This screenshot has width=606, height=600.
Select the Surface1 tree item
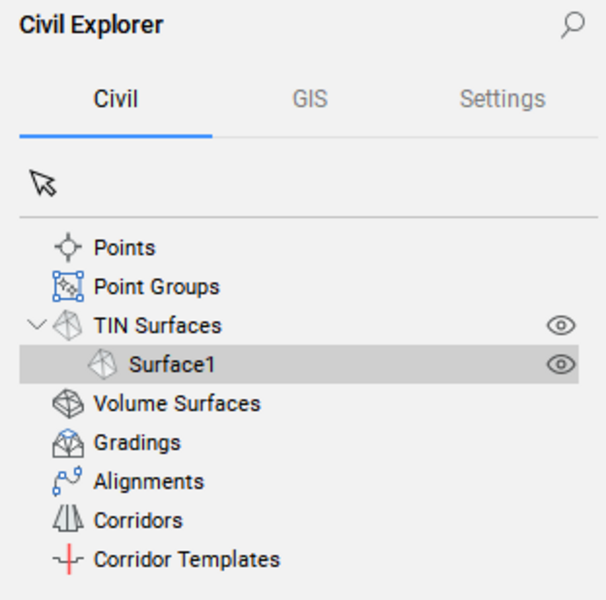pos(299,364)
